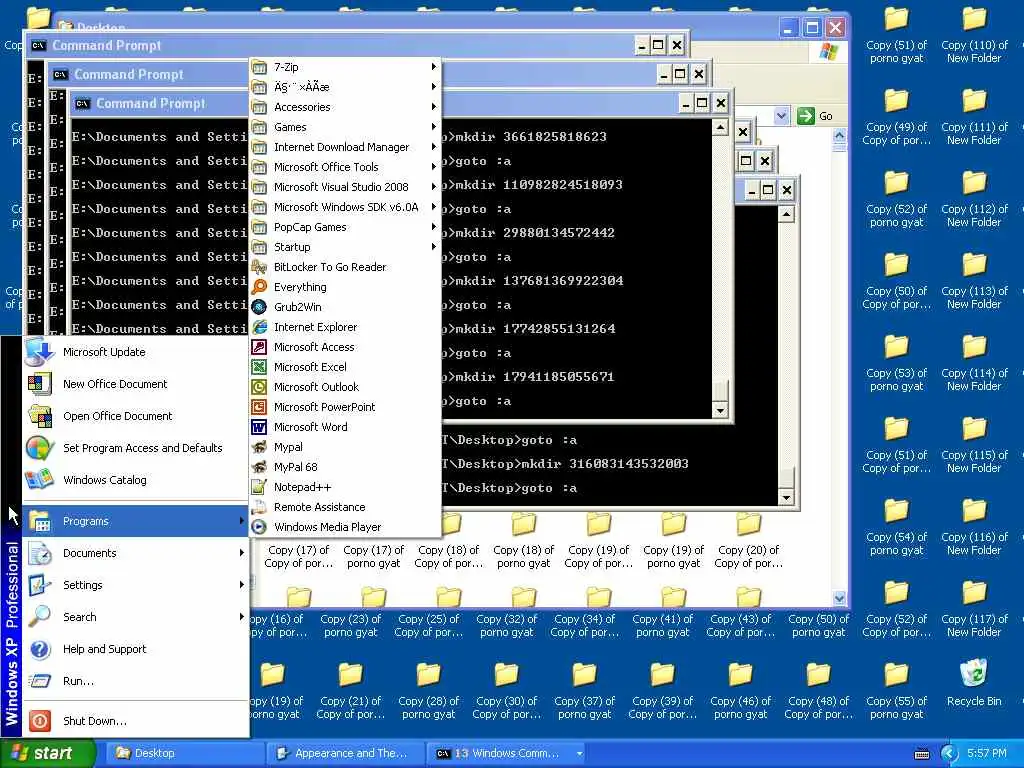Screen dimensions: 1024x768
Task: Click text mkdir 3661825818623
Action: 531,136
